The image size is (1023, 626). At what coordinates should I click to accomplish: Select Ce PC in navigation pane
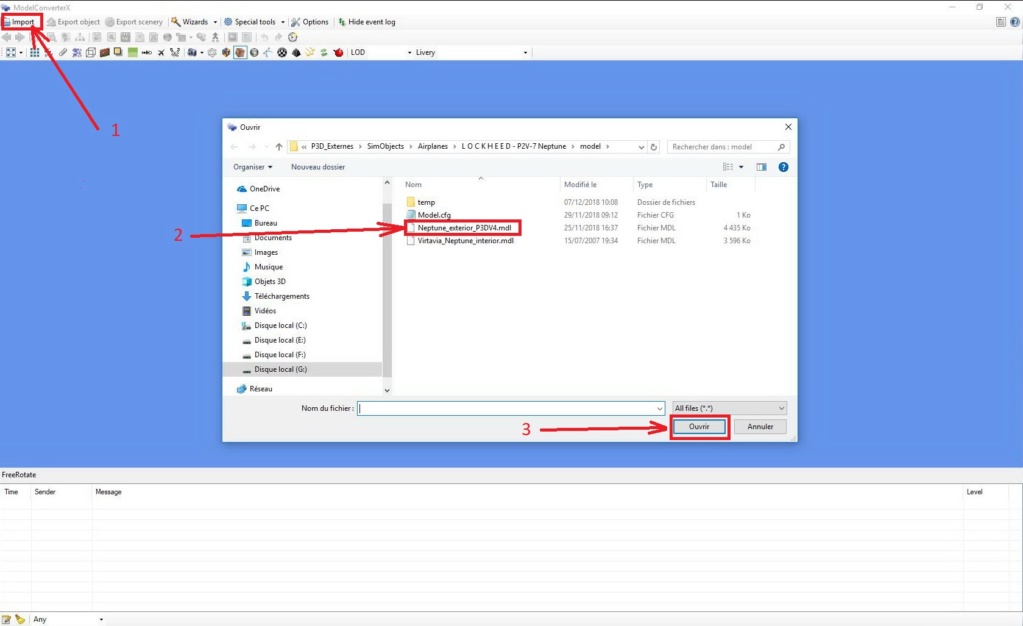253,208
